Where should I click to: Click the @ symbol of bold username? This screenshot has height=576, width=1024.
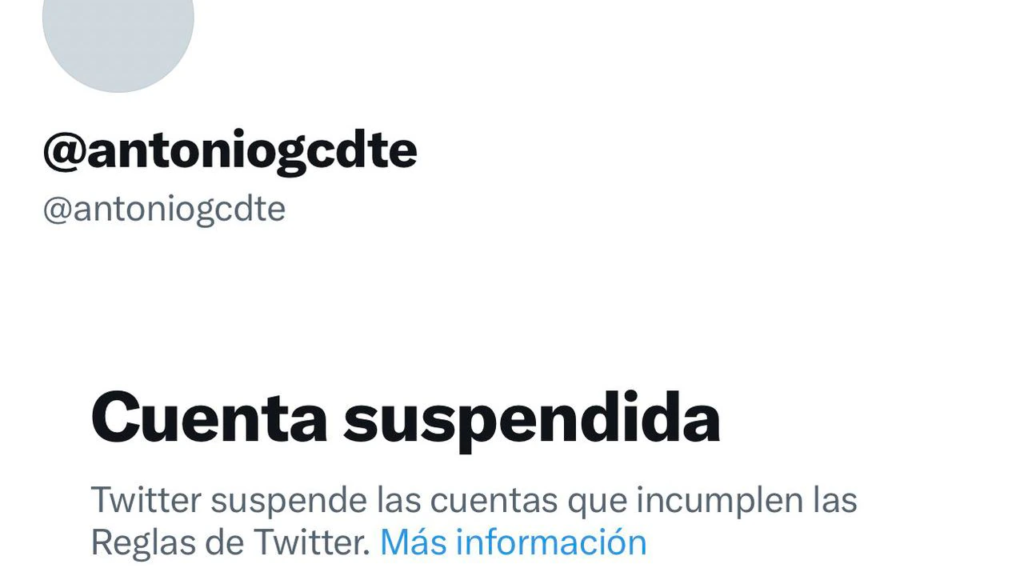[64, 152]
